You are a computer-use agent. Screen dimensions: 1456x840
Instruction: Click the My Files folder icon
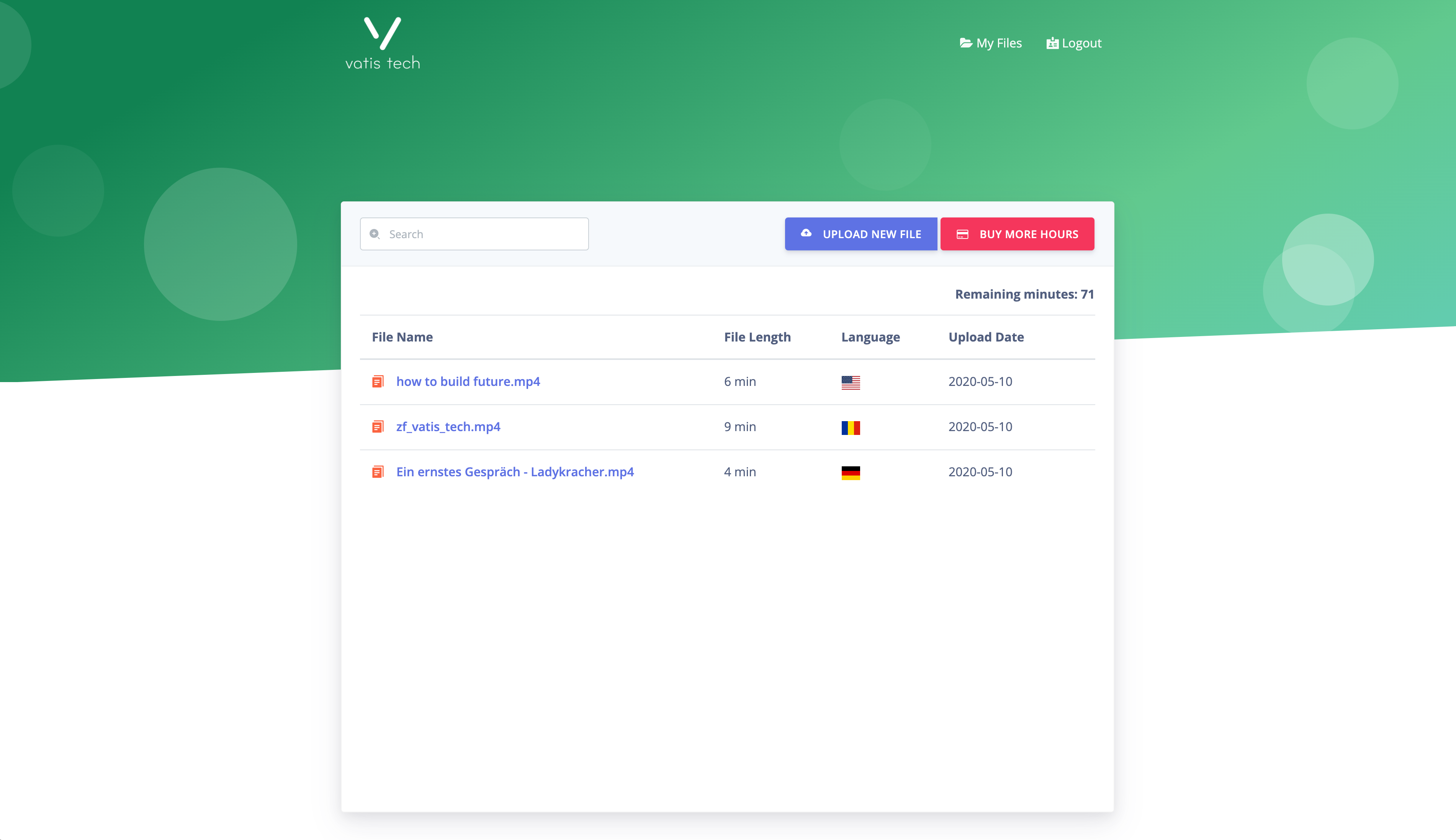click(x=965, y=43)
